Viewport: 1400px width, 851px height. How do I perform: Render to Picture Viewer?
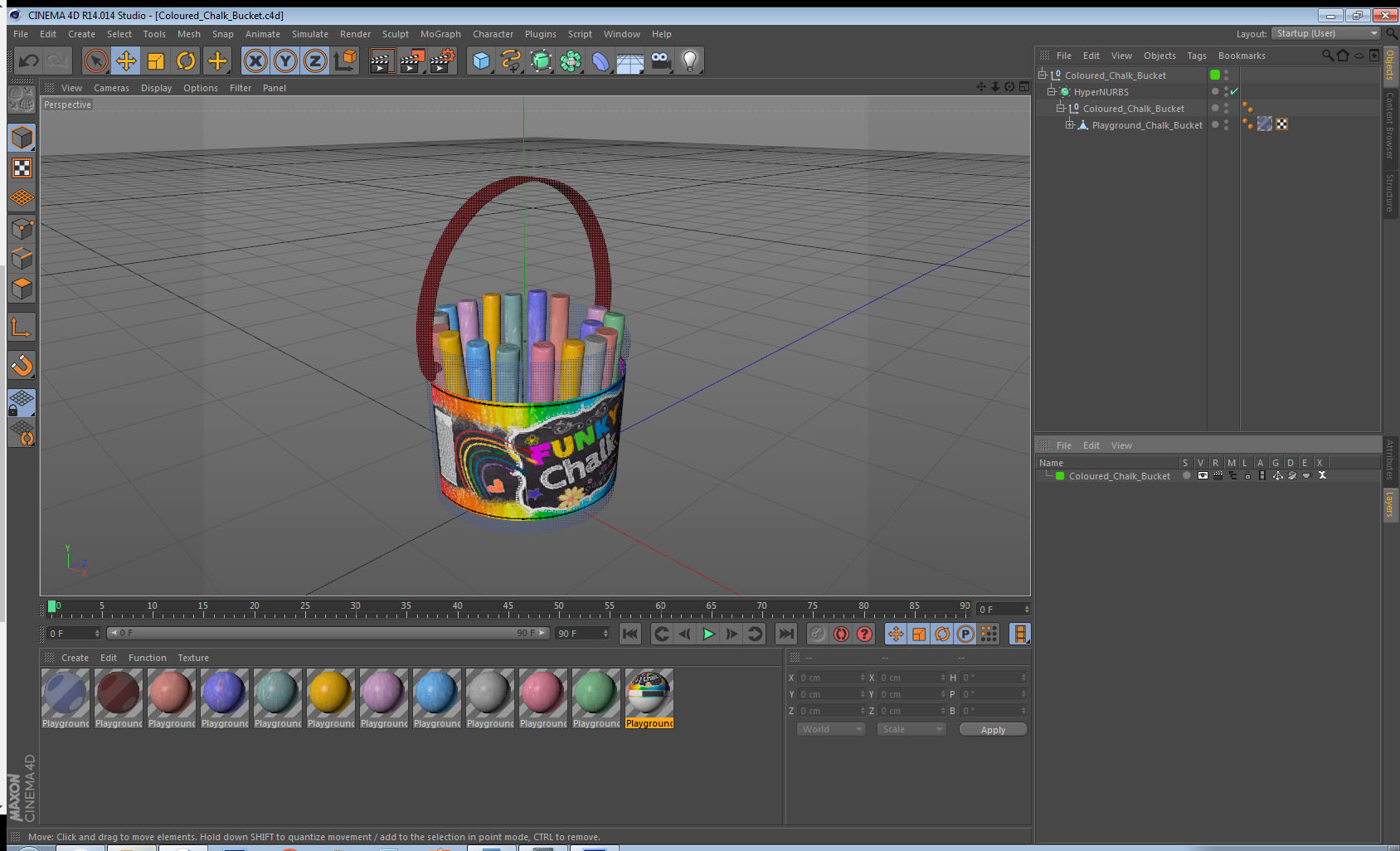click(412, 61)
